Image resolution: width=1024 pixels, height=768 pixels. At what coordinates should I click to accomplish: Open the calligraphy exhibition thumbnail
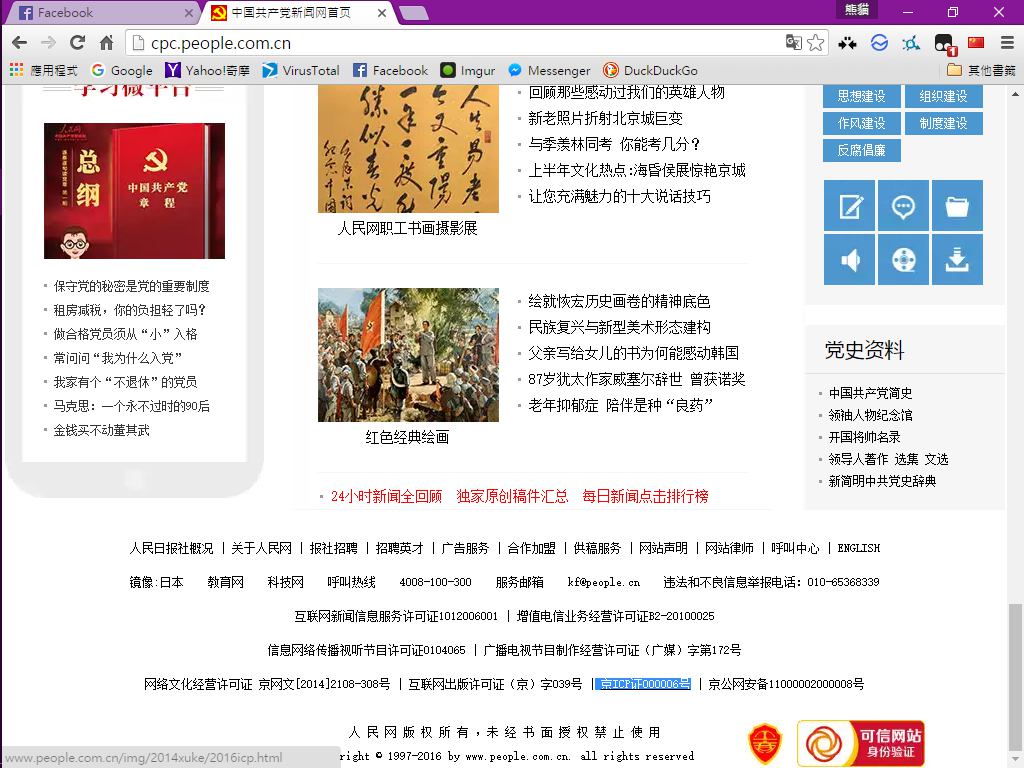(x=408, y=149)
